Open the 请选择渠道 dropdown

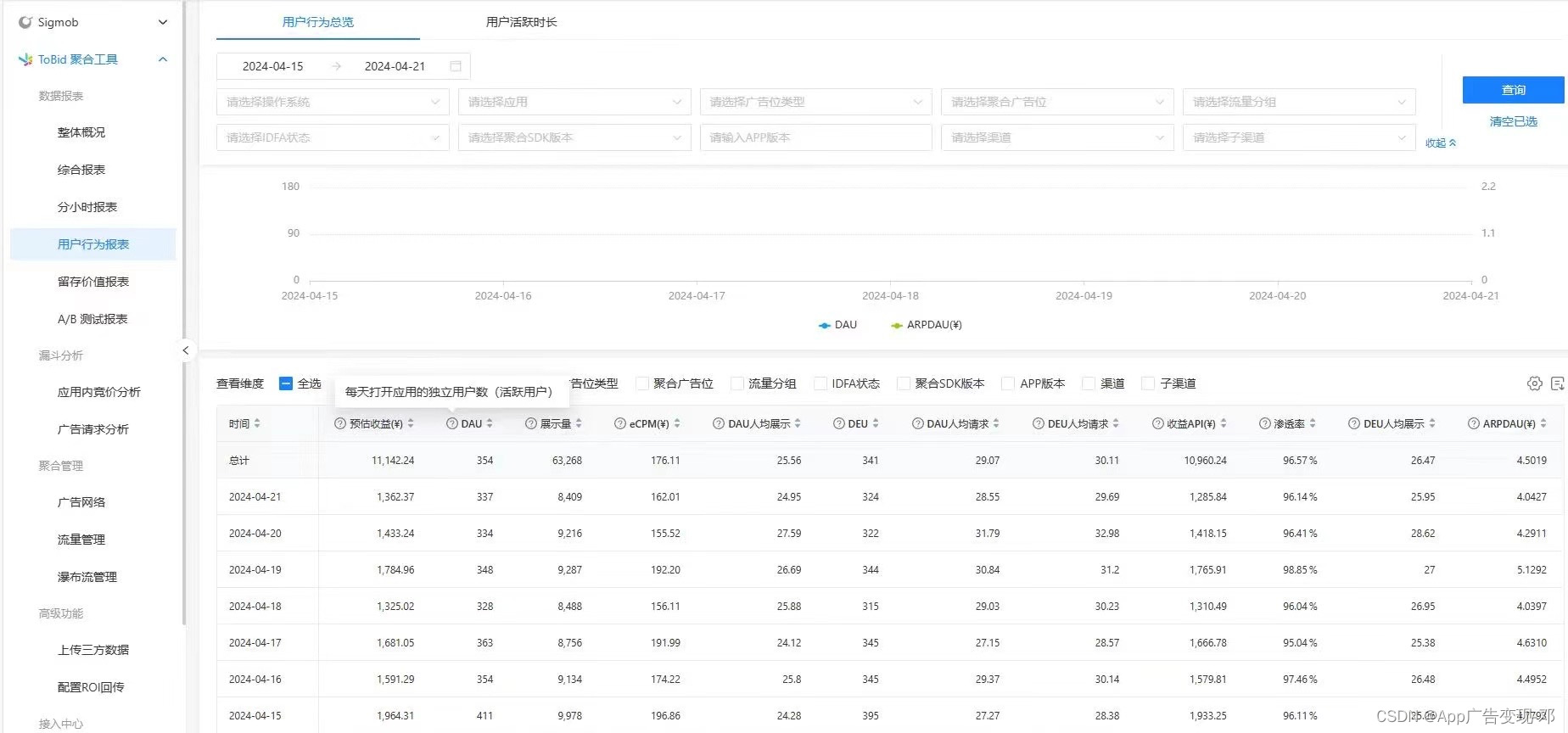tap(1057, 137)
